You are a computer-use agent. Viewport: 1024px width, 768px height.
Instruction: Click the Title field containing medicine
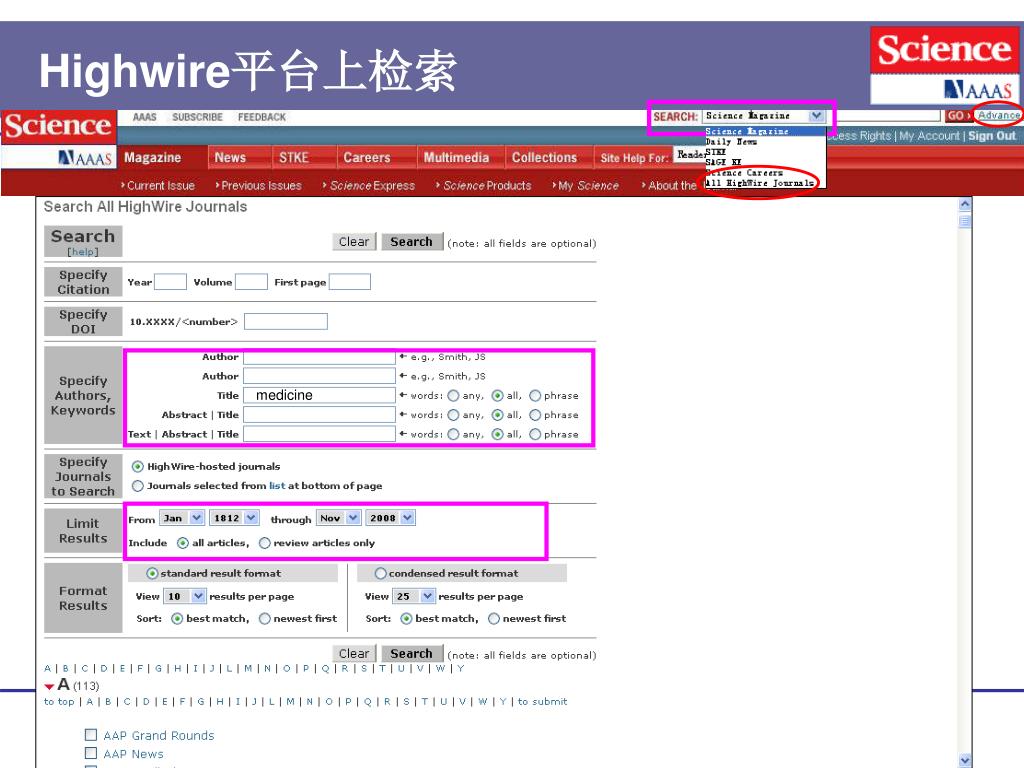click(319, 395)
